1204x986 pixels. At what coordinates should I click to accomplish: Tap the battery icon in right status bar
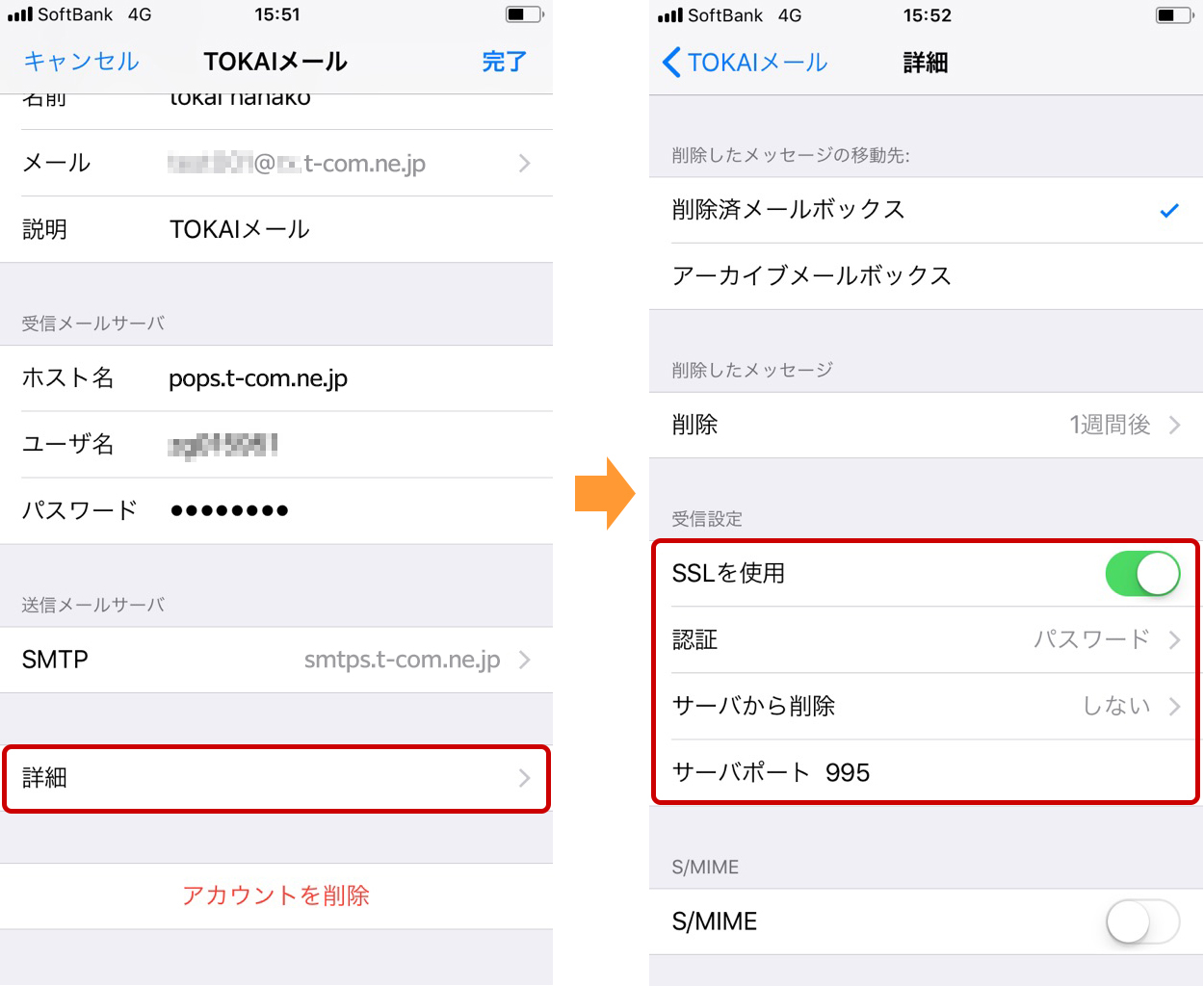(1174, 15)
